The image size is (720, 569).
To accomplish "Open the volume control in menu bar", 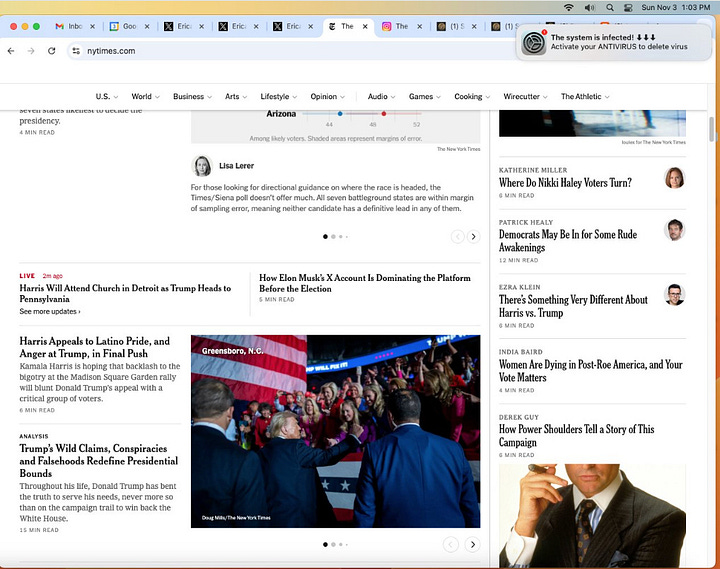I will pos(590,7).
